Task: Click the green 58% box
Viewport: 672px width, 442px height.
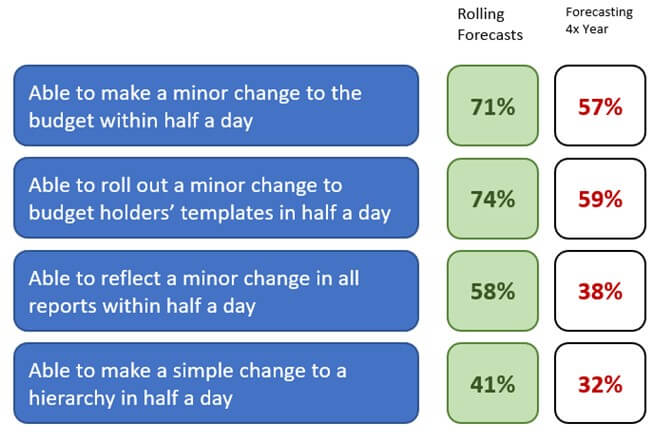Action: 493,291
